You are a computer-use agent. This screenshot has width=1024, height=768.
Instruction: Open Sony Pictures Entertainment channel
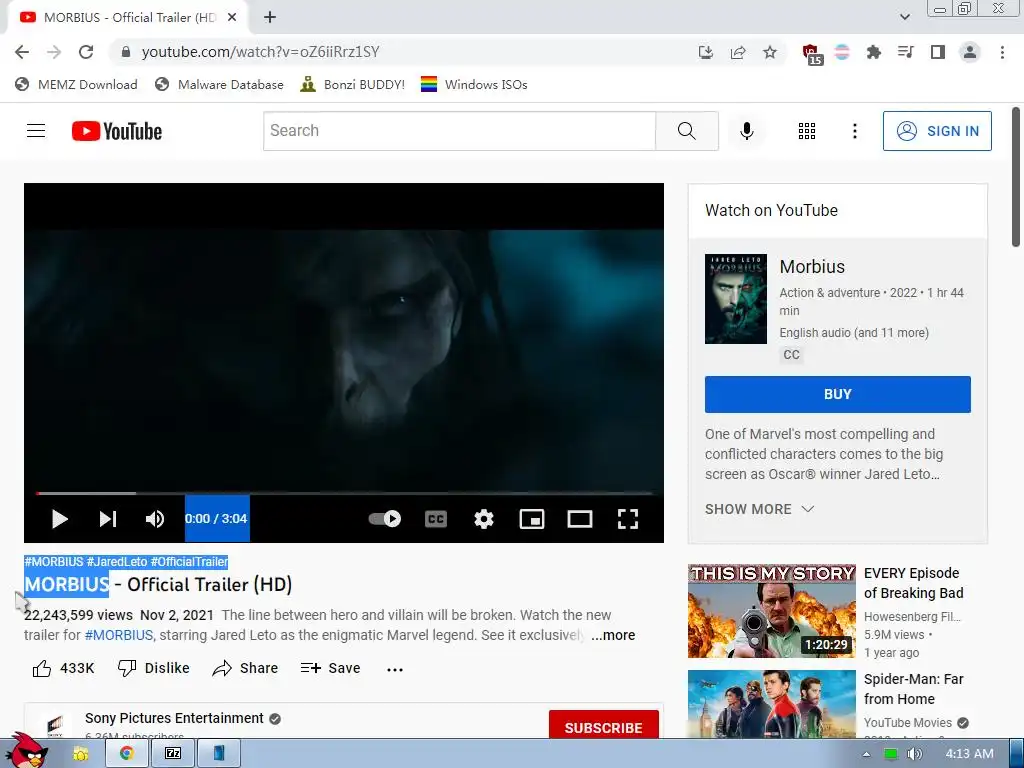pyautogui.click(x=174, y=718)
